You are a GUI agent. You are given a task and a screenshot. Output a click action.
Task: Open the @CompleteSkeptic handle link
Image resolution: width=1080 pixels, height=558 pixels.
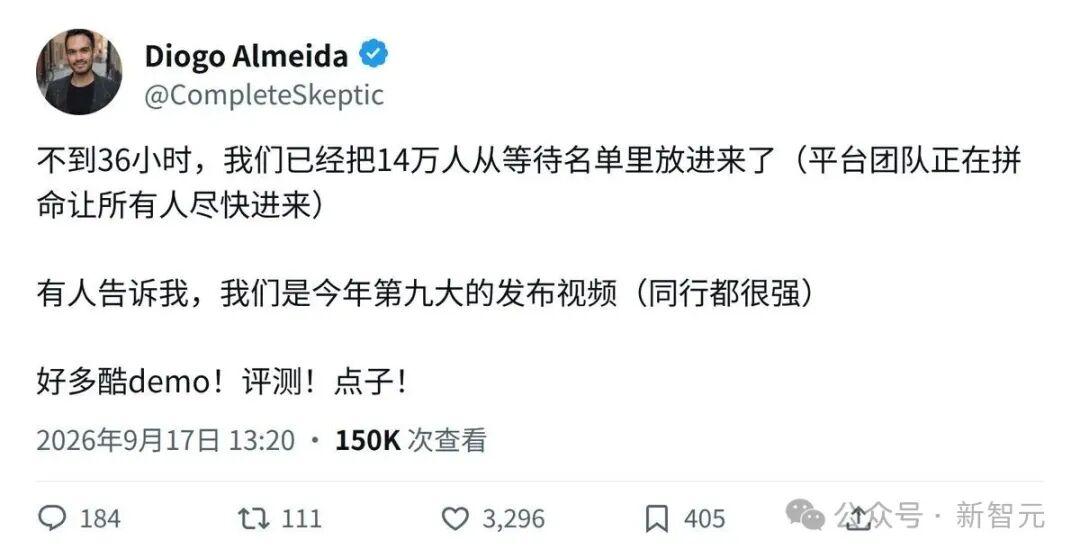[264, 95]
